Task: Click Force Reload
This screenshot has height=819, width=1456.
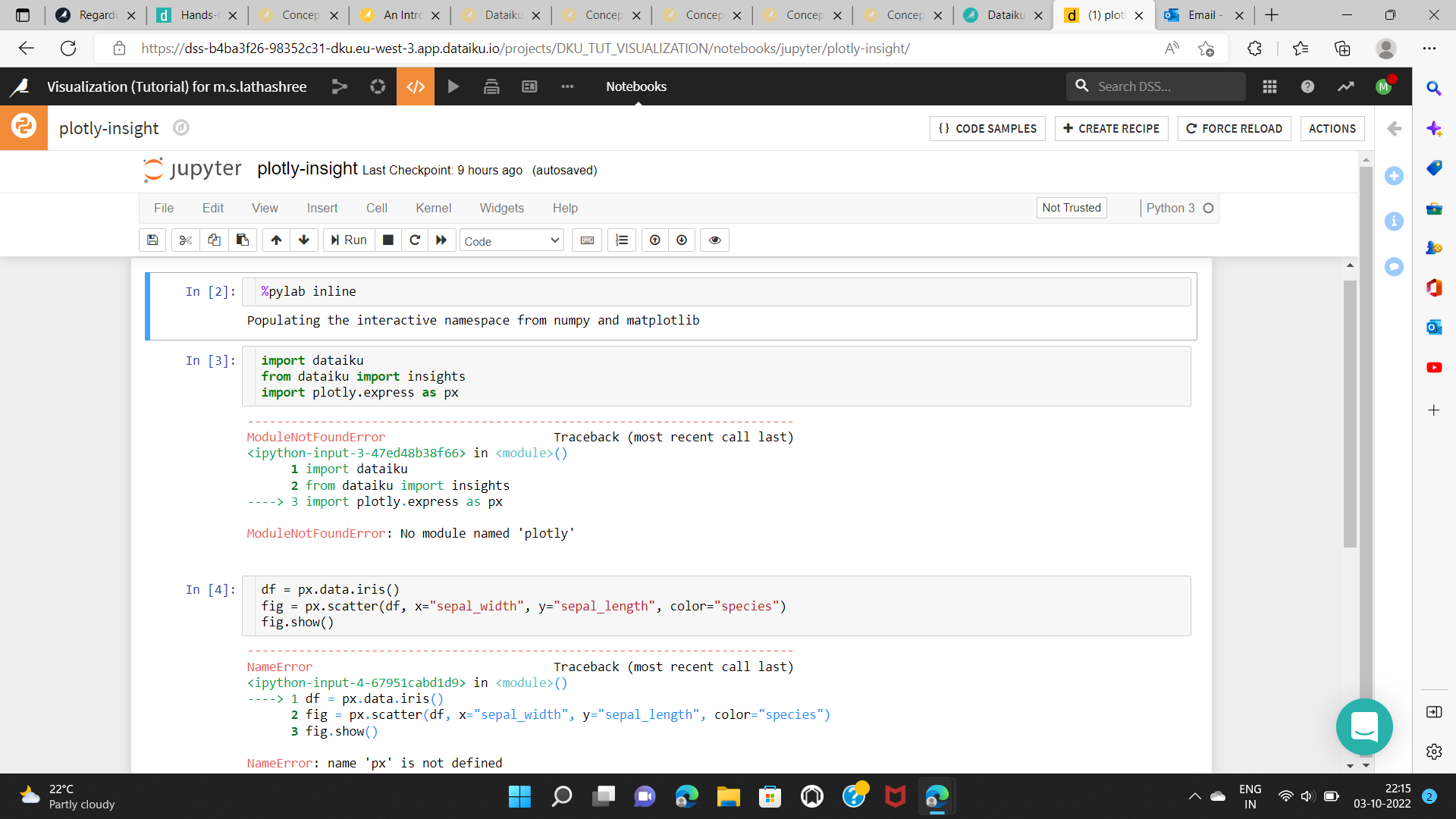Action: pyautogui.click(x=1234, y=128)
